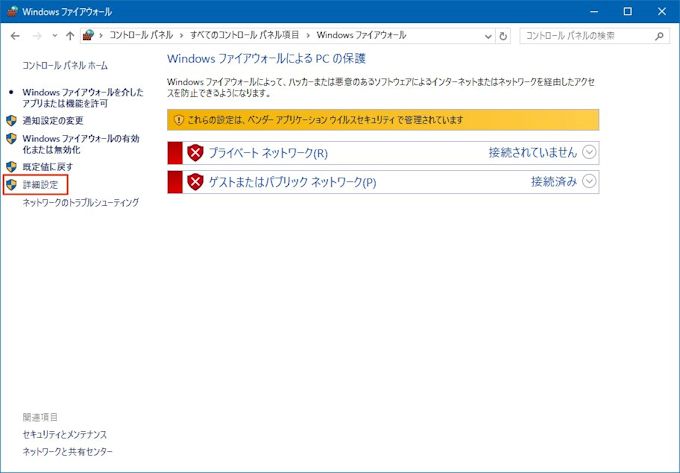The height and width of the screenshot is (473, 680).
Task: Open 既定値に戻す link
Action: [x=48, y=167]
